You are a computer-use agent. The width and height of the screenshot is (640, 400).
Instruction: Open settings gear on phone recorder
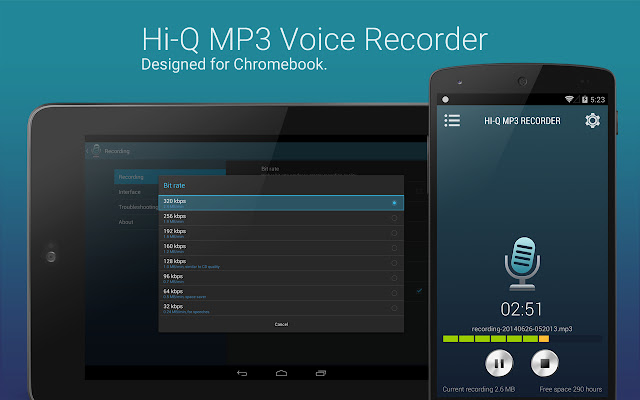point(592,120)
